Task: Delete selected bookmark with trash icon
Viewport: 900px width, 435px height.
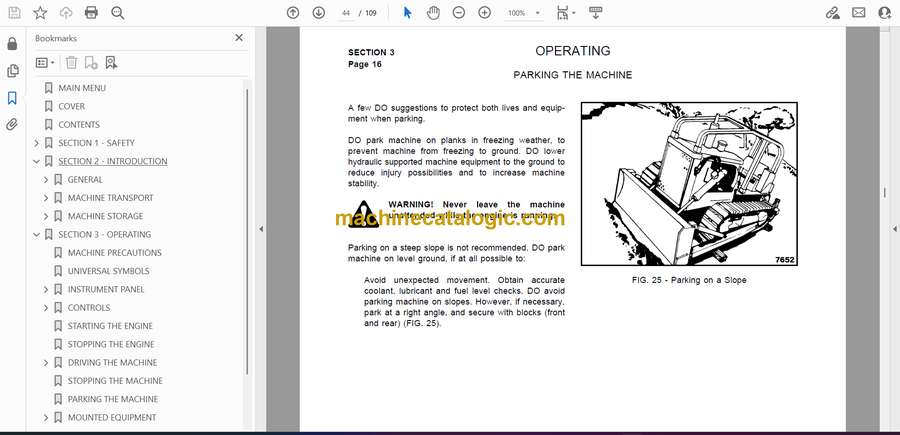Action: point(71,63)
